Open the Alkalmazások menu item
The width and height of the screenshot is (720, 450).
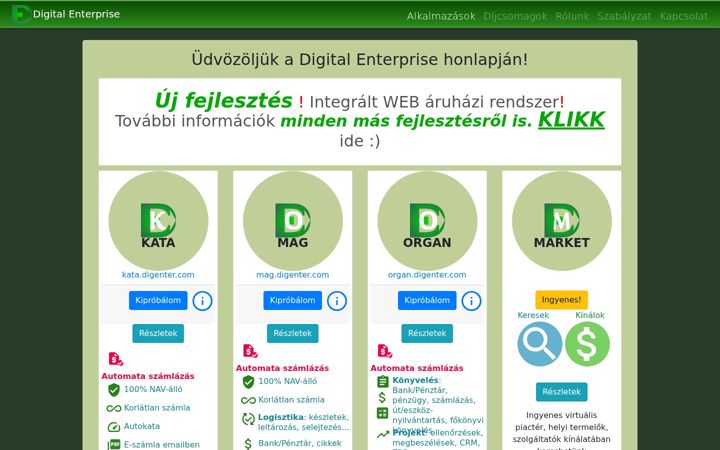441,16
